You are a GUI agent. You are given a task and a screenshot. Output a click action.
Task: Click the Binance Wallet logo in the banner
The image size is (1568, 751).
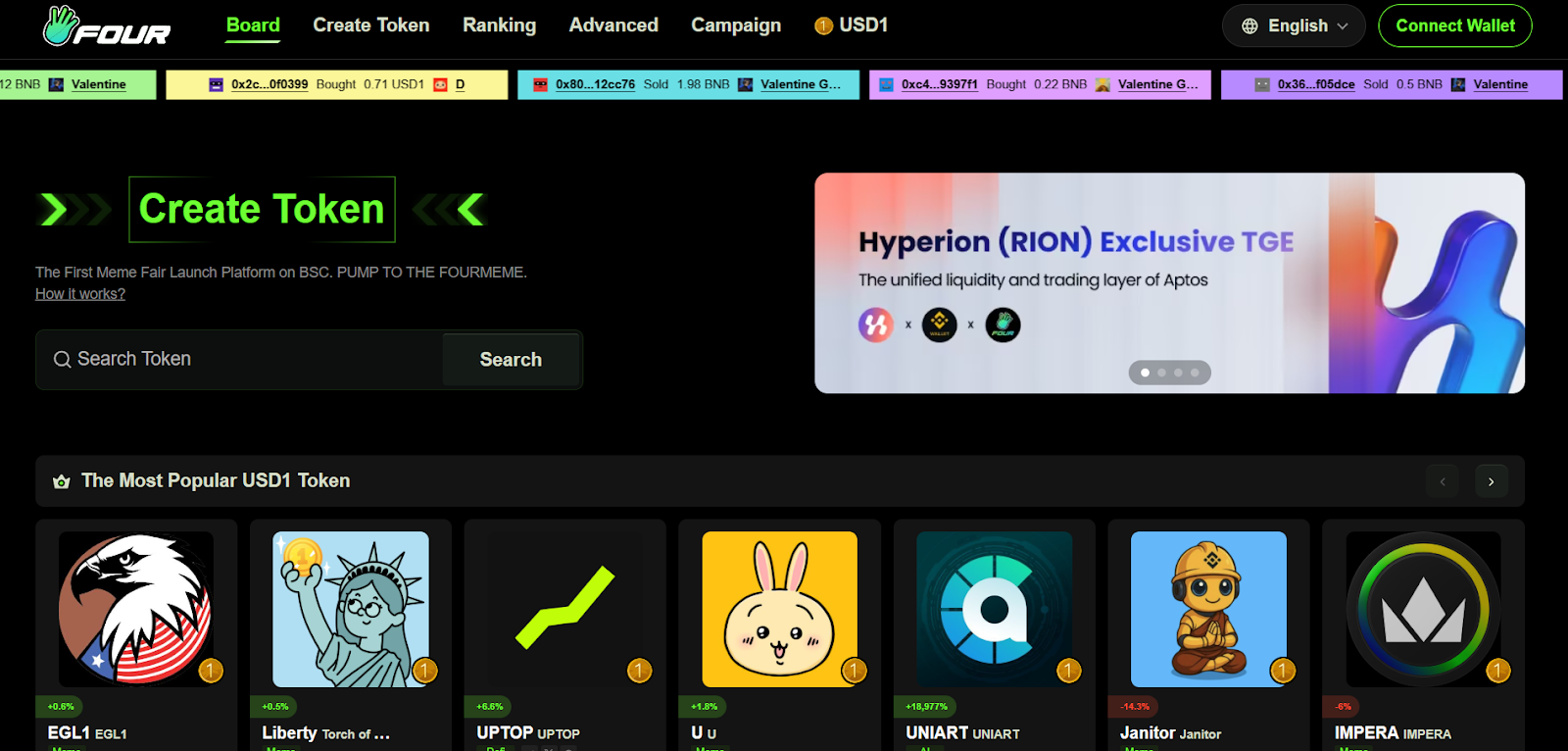coord(939,325)
